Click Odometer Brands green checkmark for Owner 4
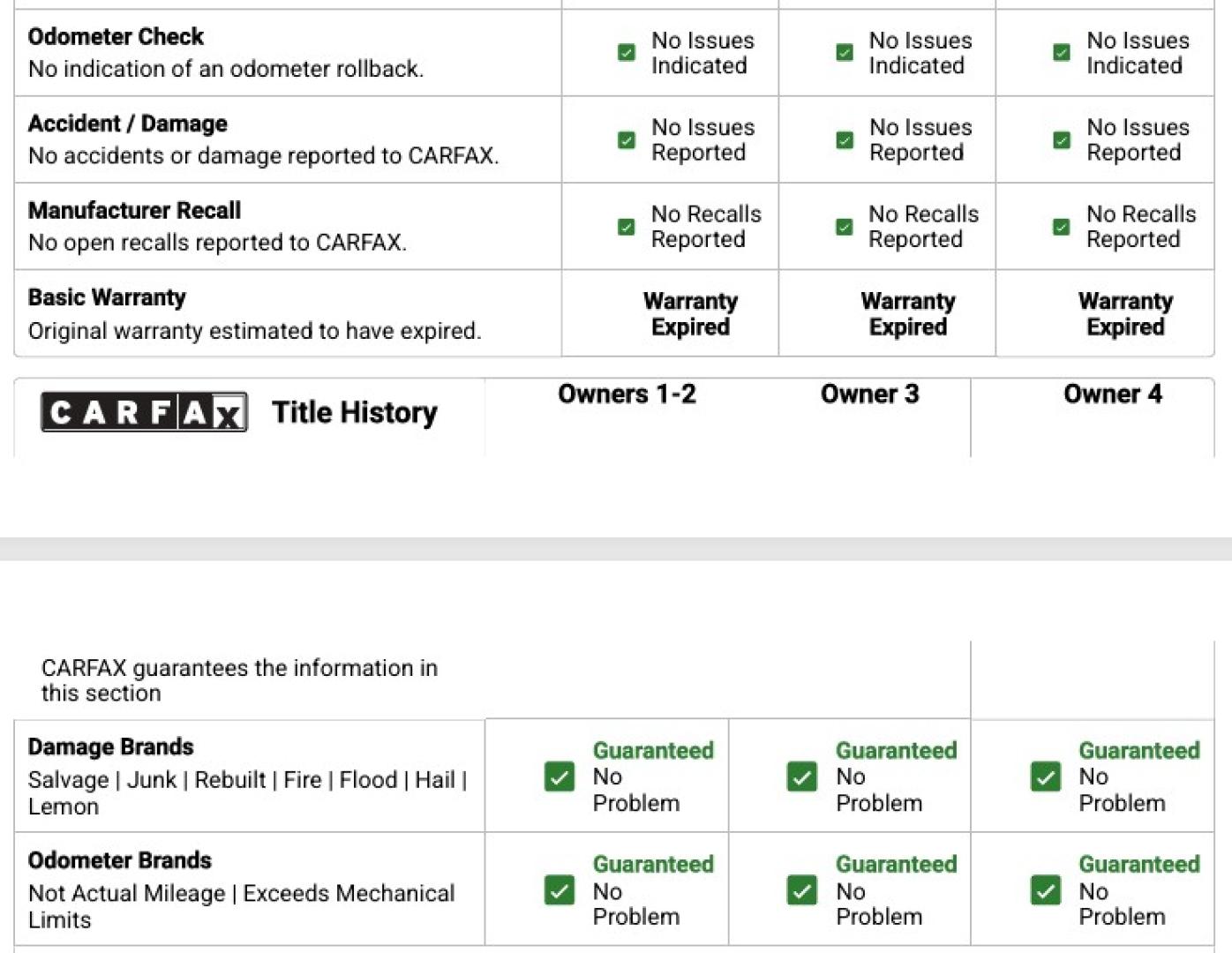Viewport: 1232px width, 953px height. pyautogui.click(x=1046, y=890)
